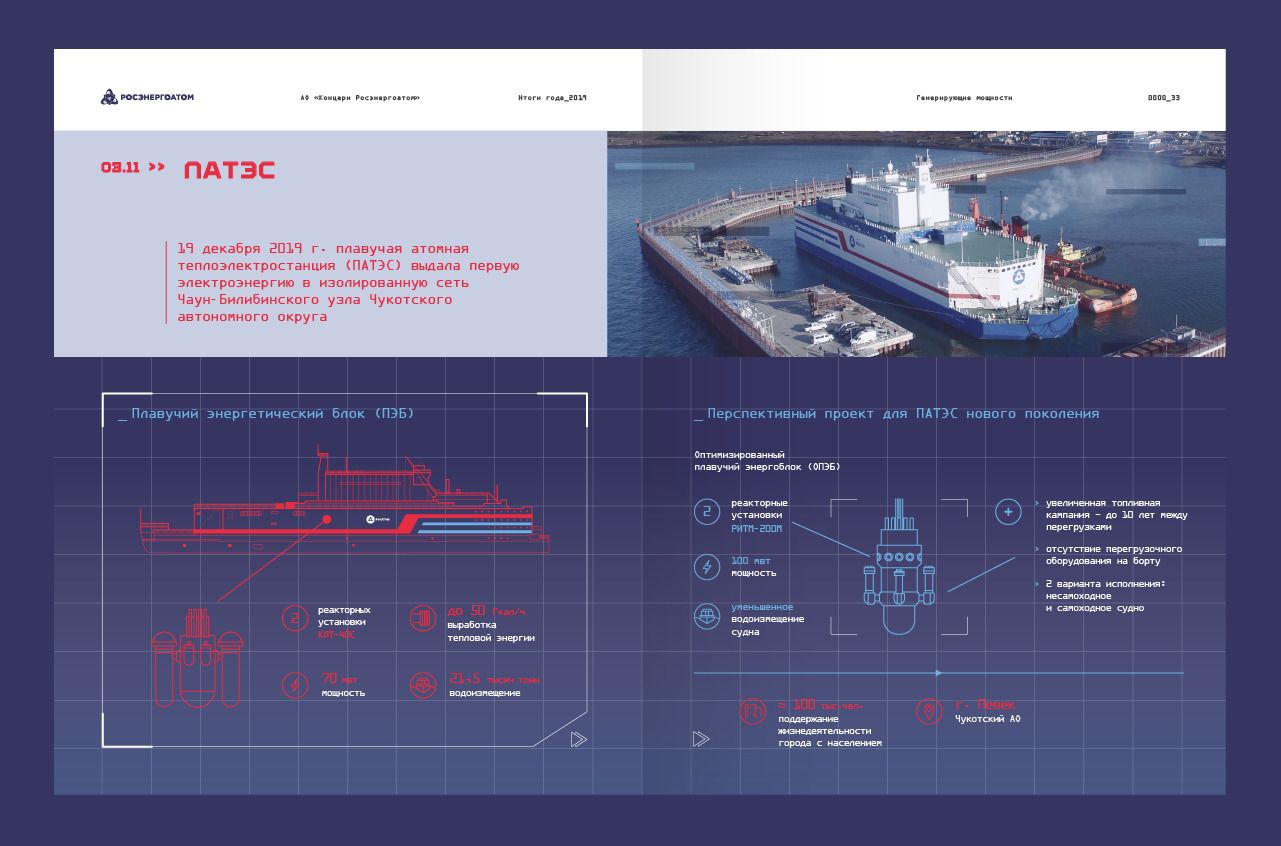This screenshot has width=1281, height=846.
Task: Select the ПАТЭС heading
Action: click(229, 171)
